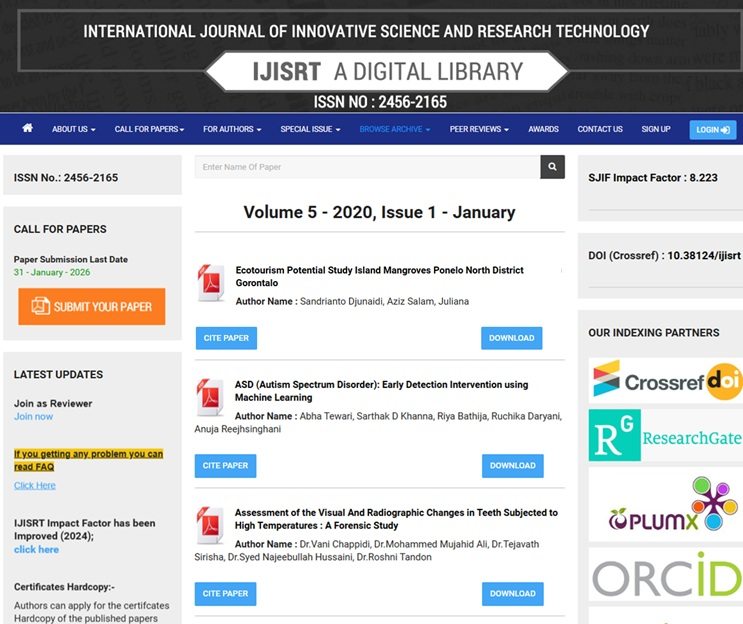This screenshot has height=624, width=743.
Task: Open the Contact Us menu item
Action: [600, 130]
